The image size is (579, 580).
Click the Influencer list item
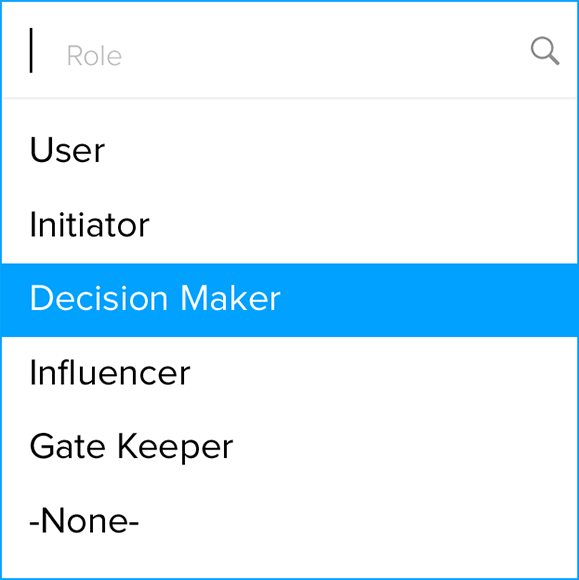pos(289,374)
